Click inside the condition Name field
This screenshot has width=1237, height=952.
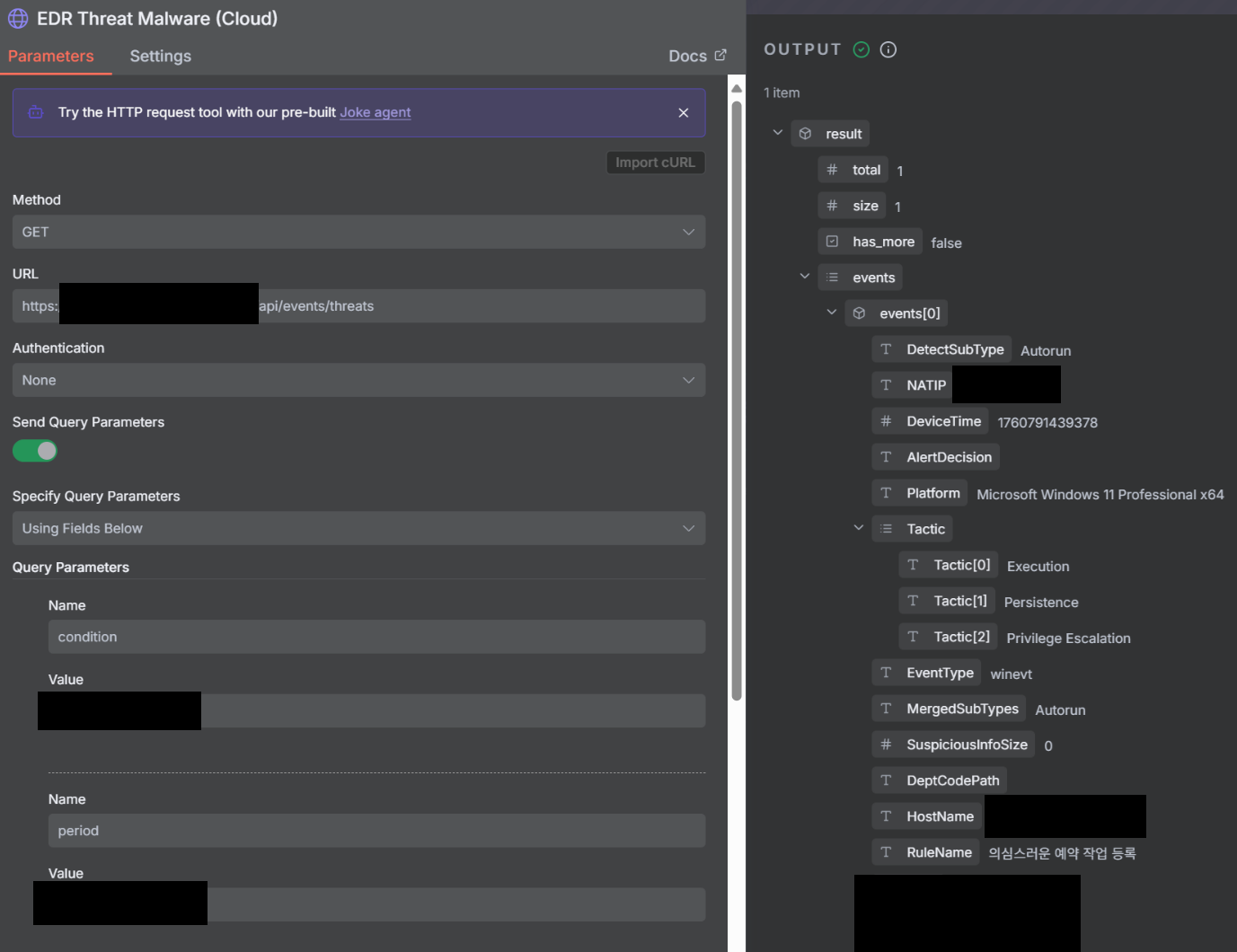(376, 637)
